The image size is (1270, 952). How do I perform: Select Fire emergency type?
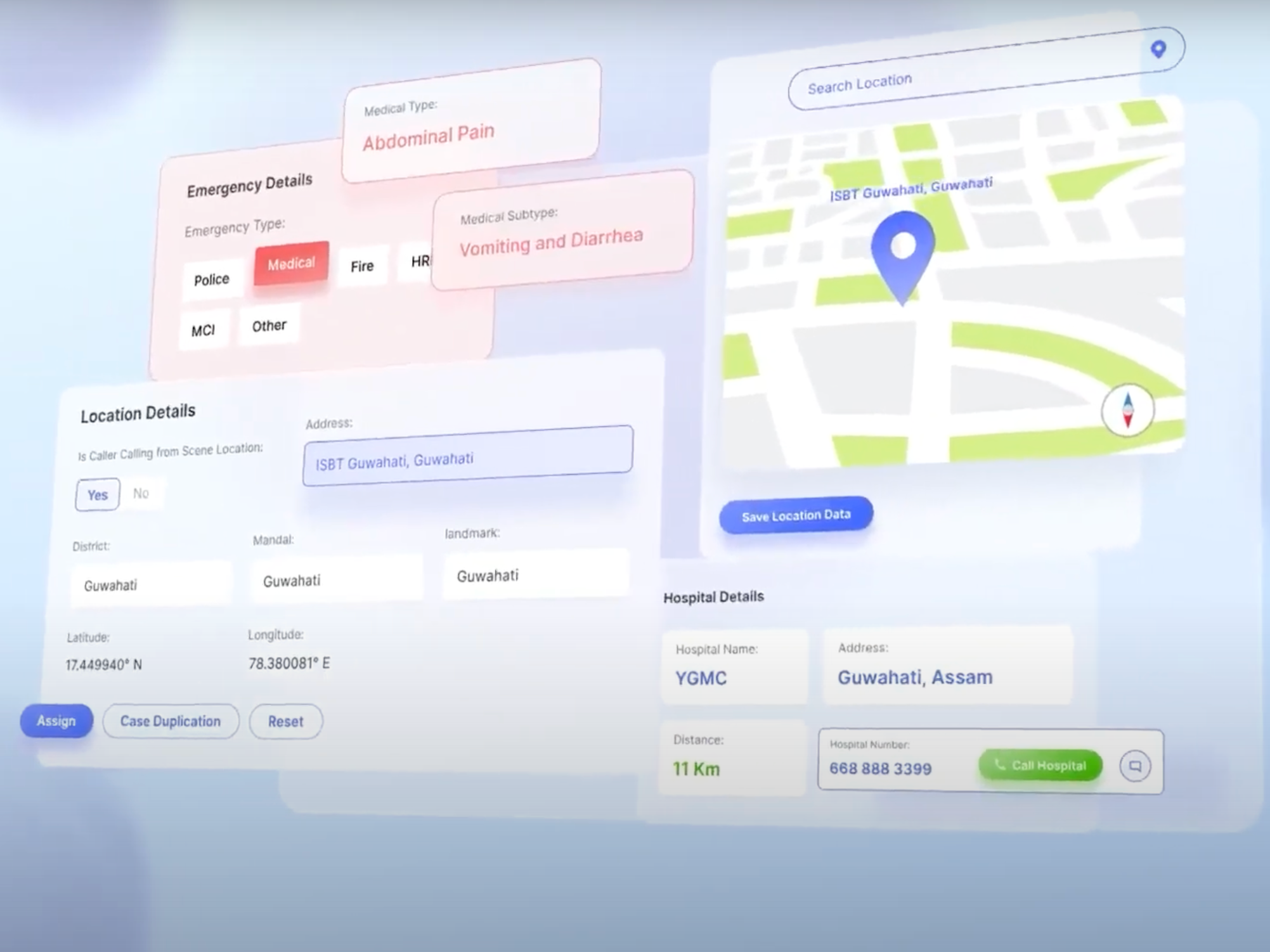(362, 266)
